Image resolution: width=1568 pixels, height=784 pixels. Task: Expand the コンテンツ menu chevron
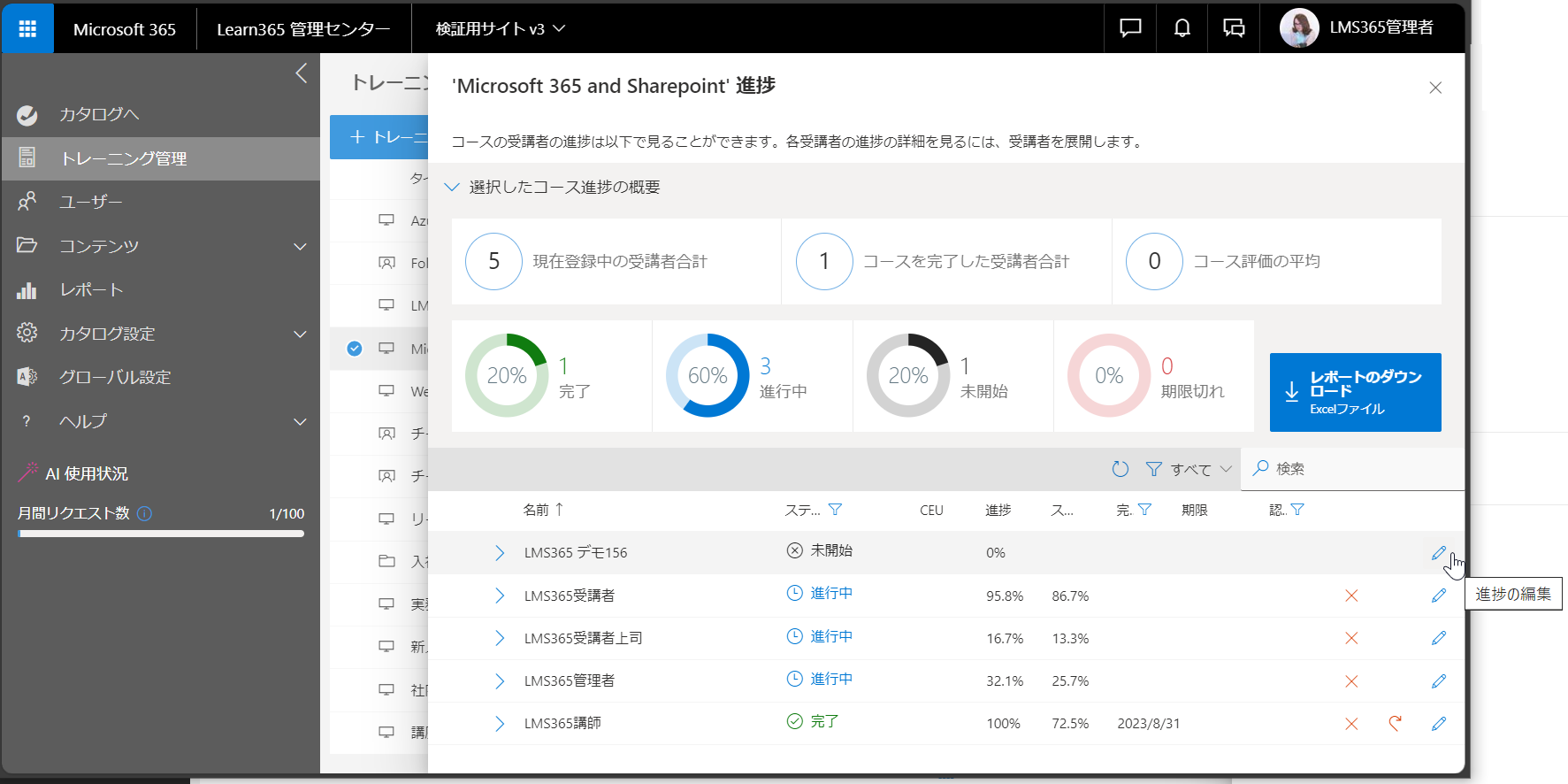(301, 247)
